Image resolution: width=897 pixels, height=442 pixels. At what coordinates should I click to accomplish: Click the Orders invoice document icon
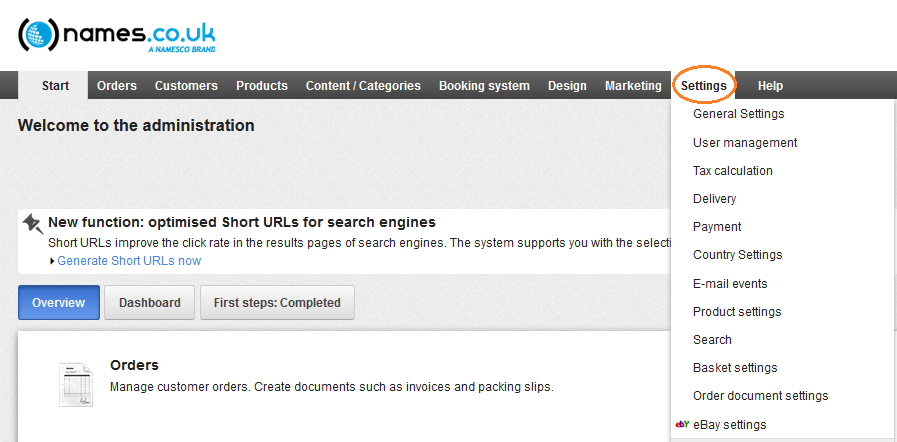point(76,385)
